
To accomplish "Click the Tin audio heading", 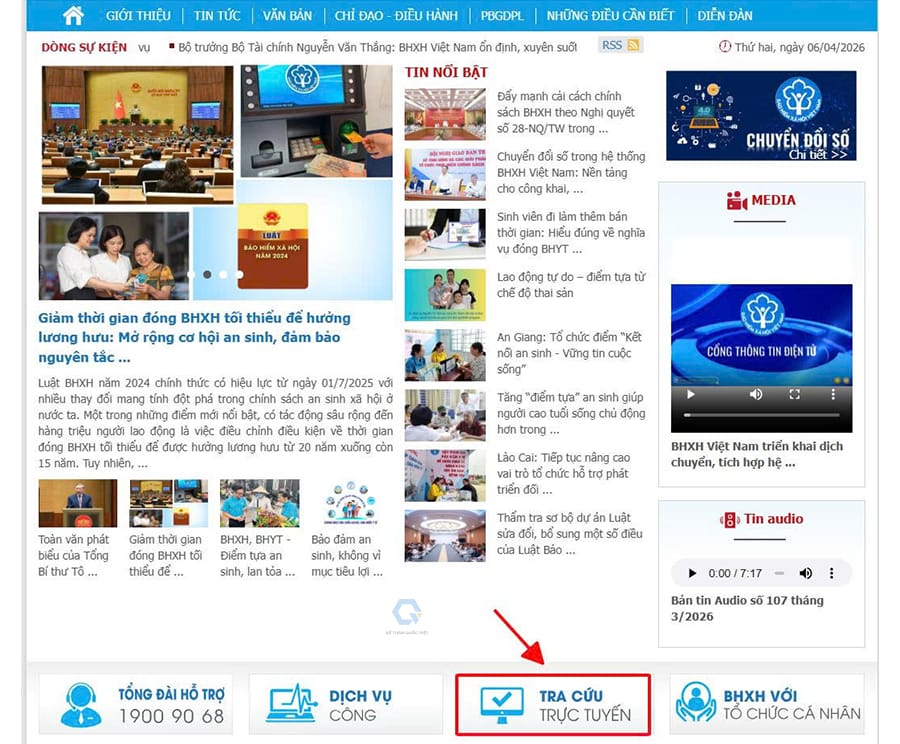I will click(774, 519).
